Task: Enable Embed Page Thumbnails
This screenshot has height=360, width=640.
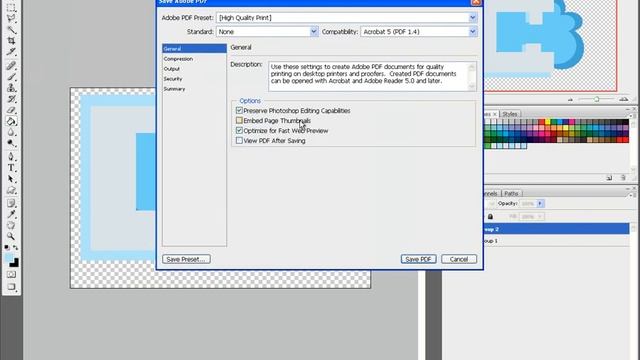Action: (x=239, y=120)
